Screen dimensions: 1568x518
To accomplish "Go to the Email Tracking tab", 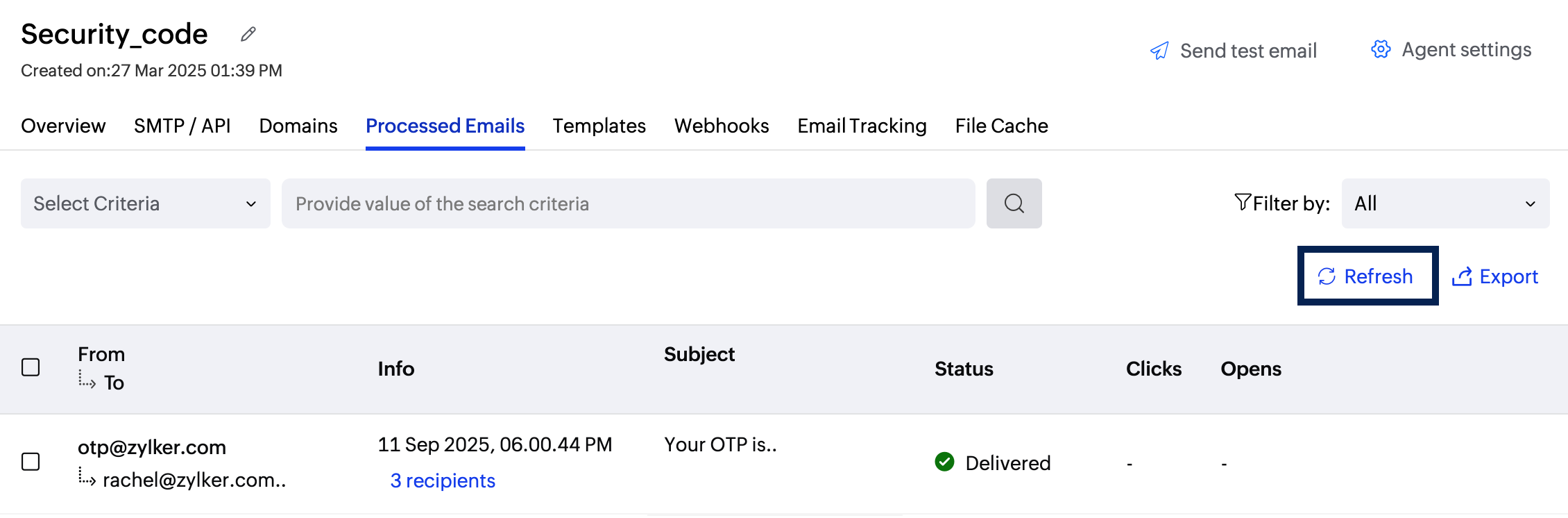I will click(x=862, y=126).
